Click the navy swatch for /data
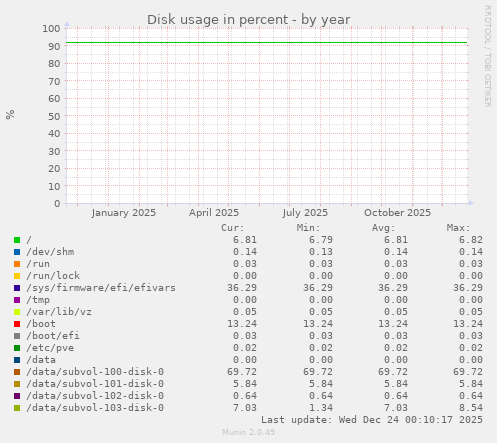Image resolution: width=497 pixels, height=443 pixels. click(x=17, y=360)
